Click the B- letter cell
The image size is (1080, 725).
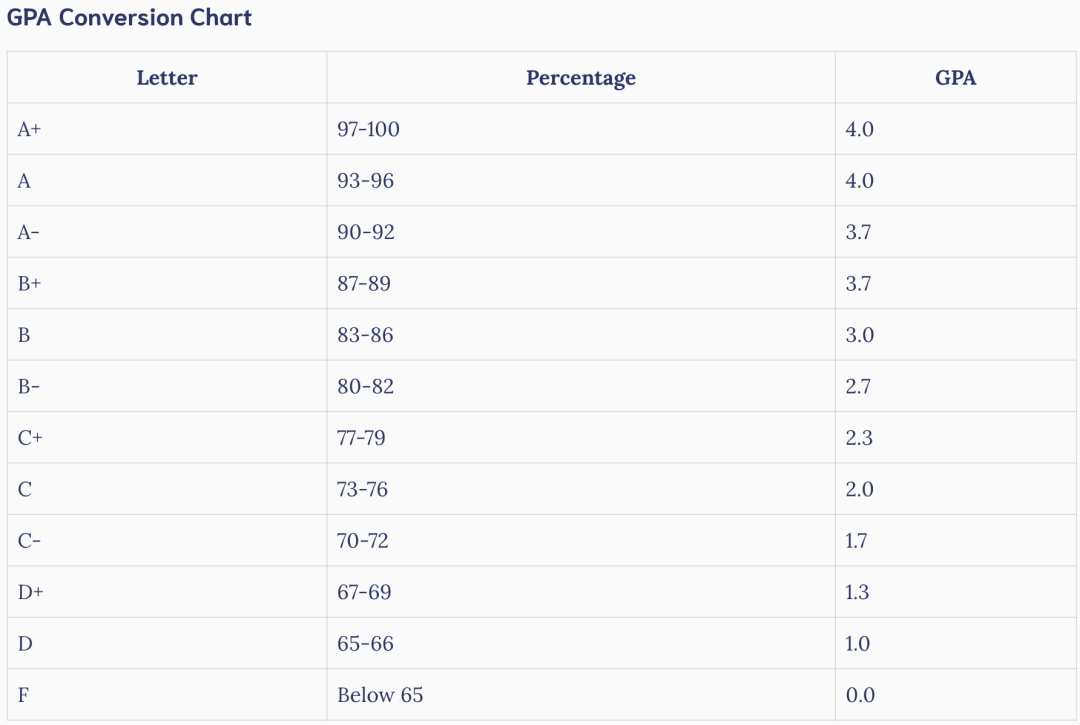30,386
